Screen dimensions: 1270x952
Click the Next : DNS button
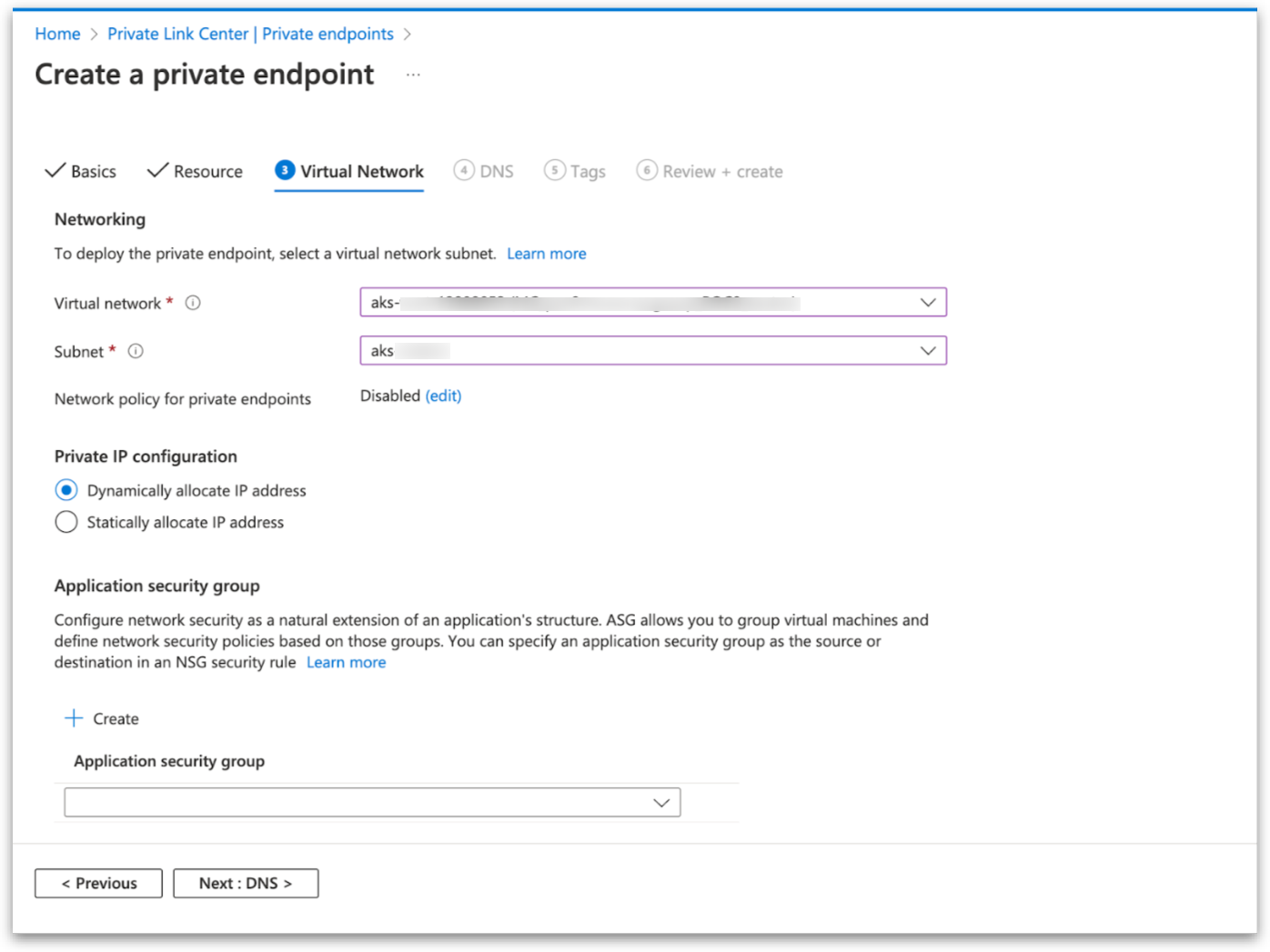246,883
